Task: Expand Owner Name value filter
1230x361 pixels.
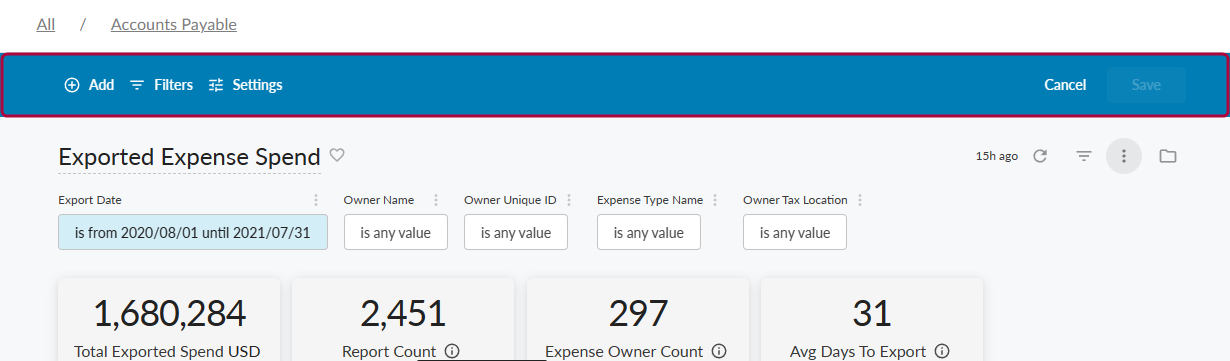Action: tap(396, 232)
